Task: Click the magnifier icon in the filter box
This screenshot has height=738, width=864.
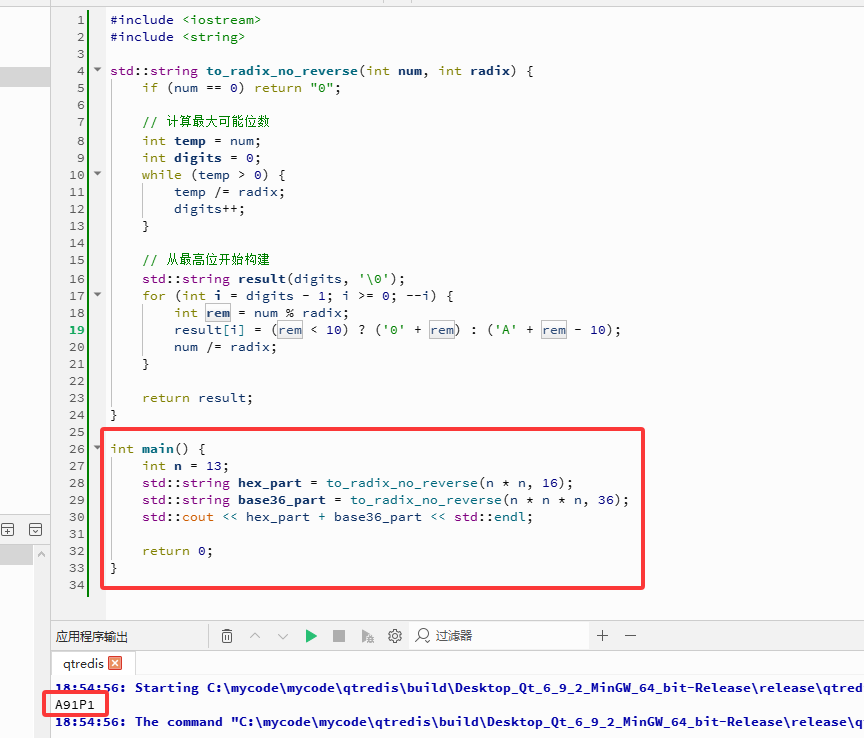Action: [x=423, y=635]
